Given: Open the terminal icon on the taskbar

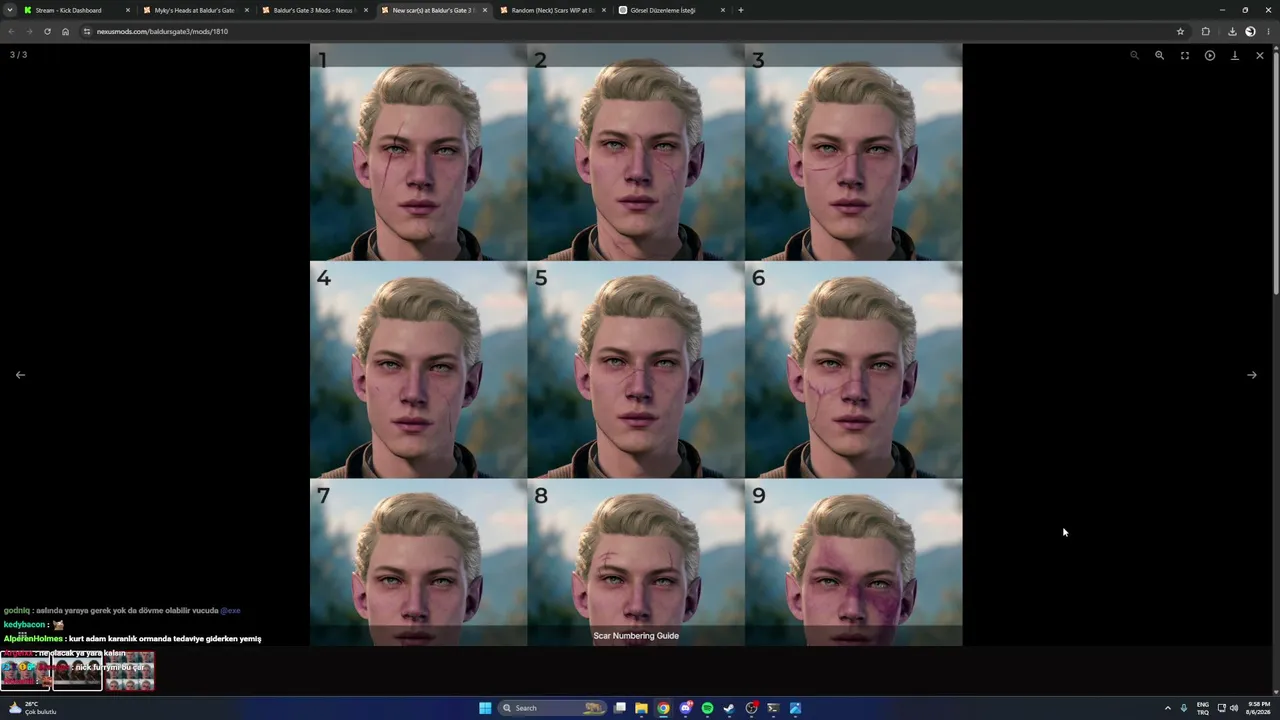Looking at the screenshot, I should coord(773,708).
